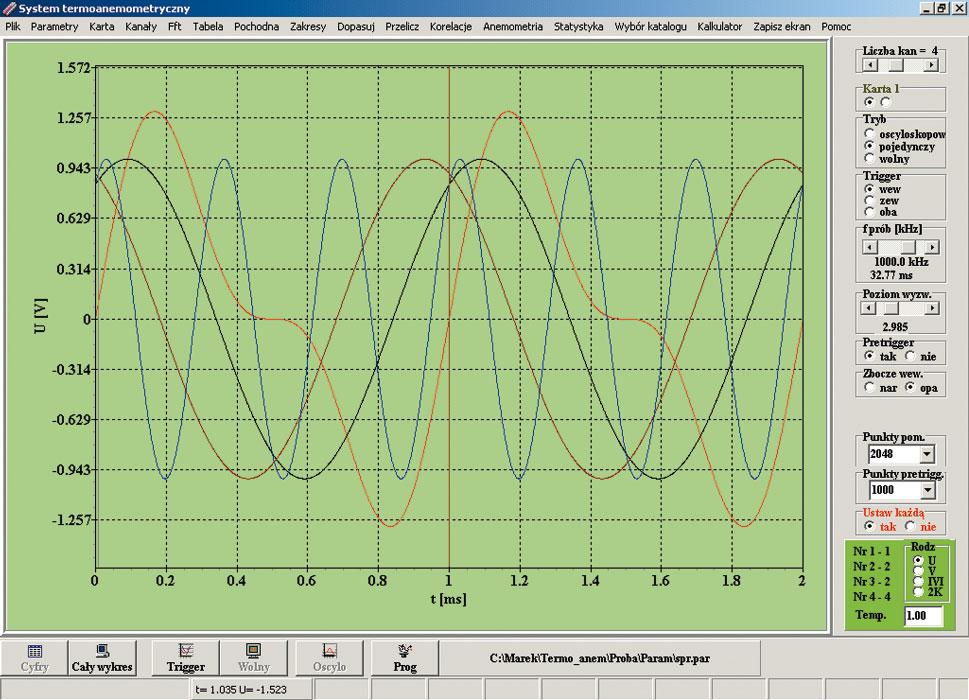Viewport: 969px width, 700px height.
Task: Select Rodz IVI radio button
Action: (x=918, y=581)
